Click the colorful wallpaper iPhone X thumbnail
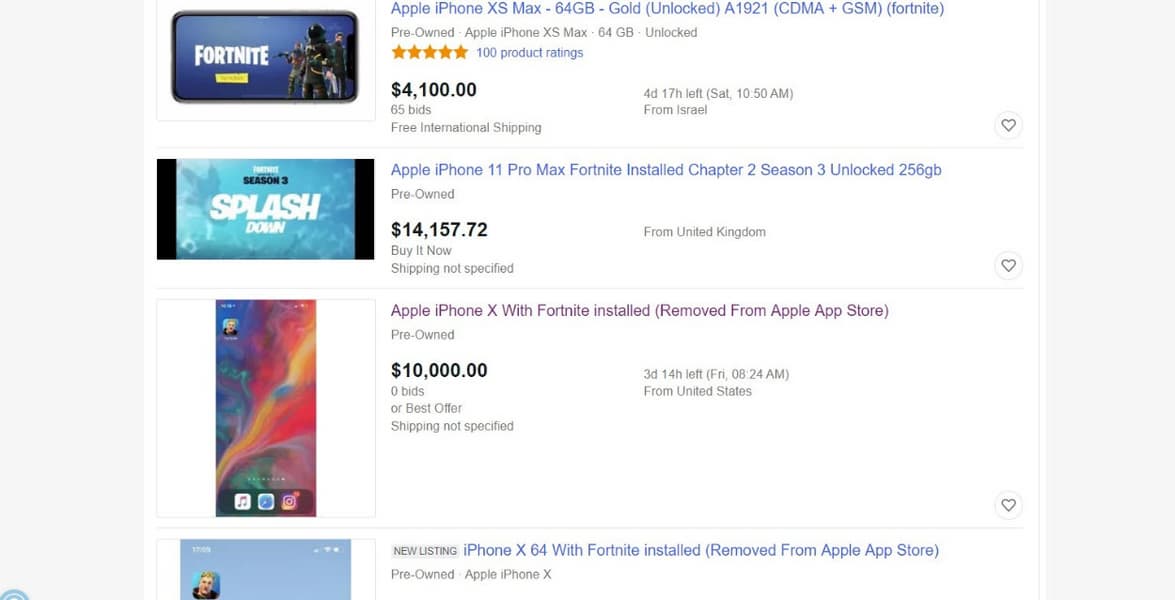Image resolution: width=1175 pixels, height=600 pixels. 265,407
